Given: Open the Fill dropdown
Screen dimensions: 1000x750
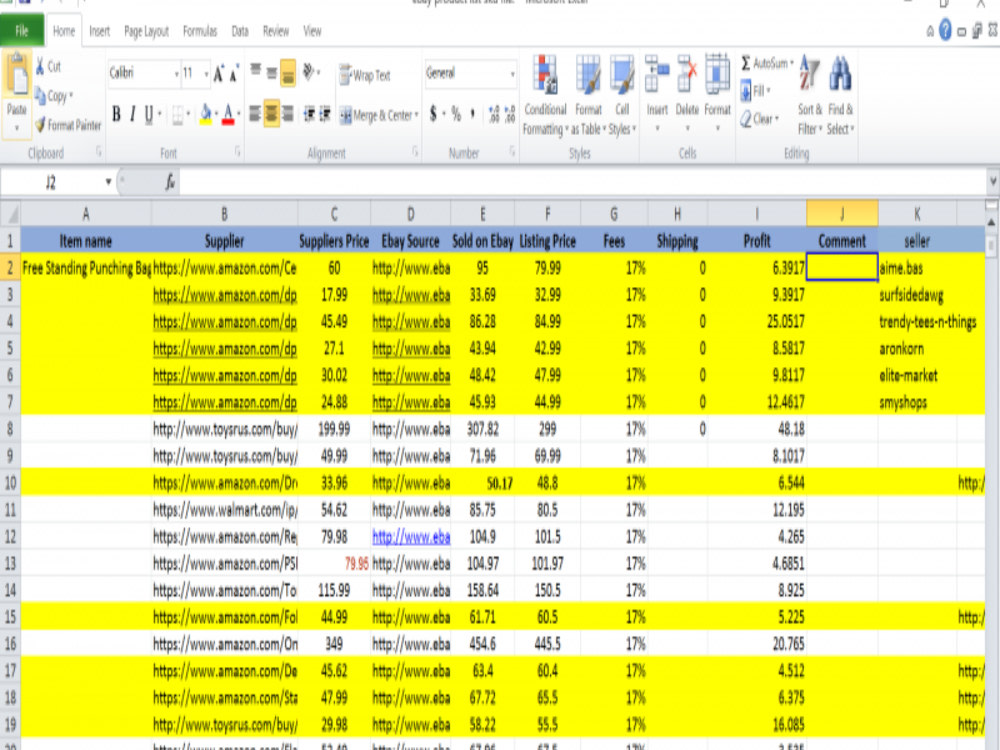Looking at the screenshot, I should 754,91.
